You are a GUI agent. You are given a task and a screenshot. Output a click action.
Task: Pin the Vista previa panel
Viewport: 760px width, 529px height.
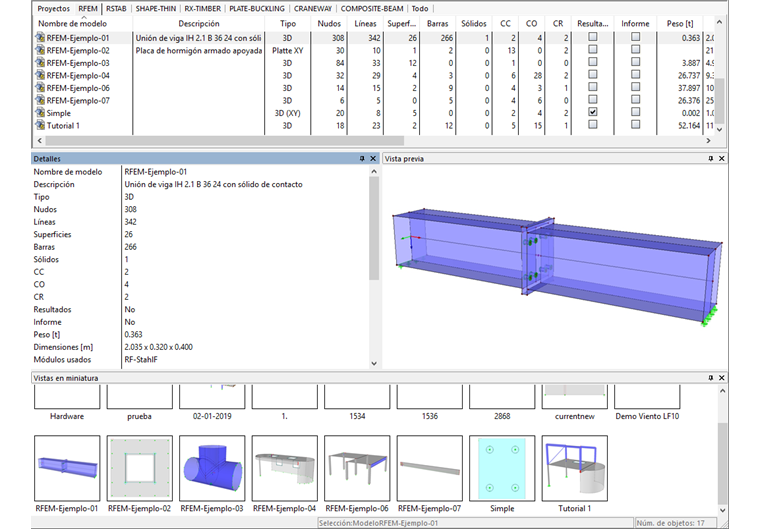pos(711,159)
